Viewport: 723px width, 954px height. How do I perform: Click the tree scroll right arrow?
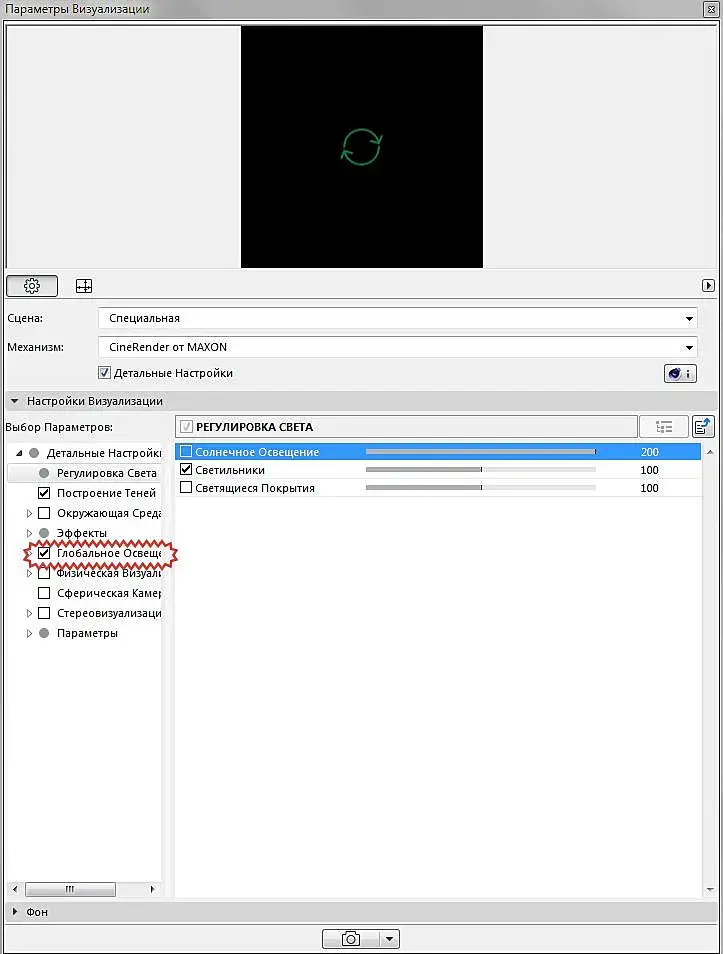click(x=152, y=889)
